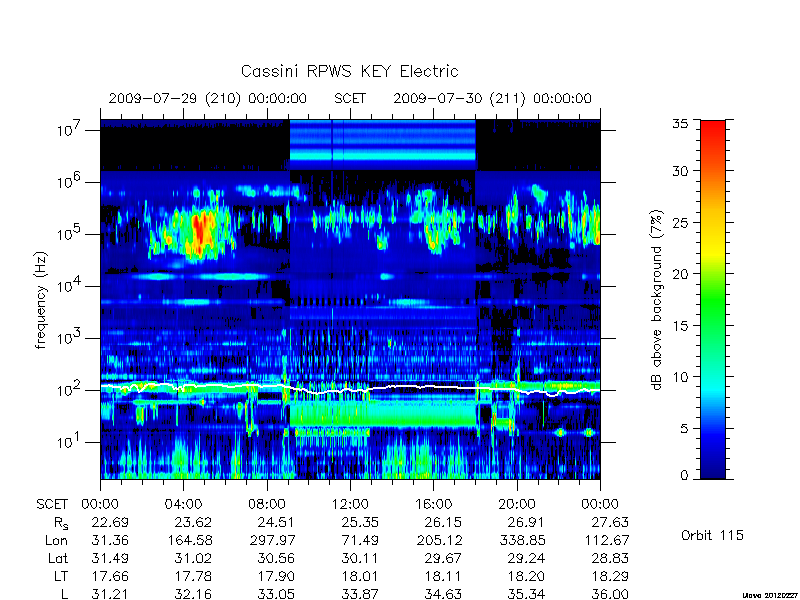800x600 pixels.
Task: Select the L-shell value 34.63
Action: pyautogui.click(x=443, y=594)
